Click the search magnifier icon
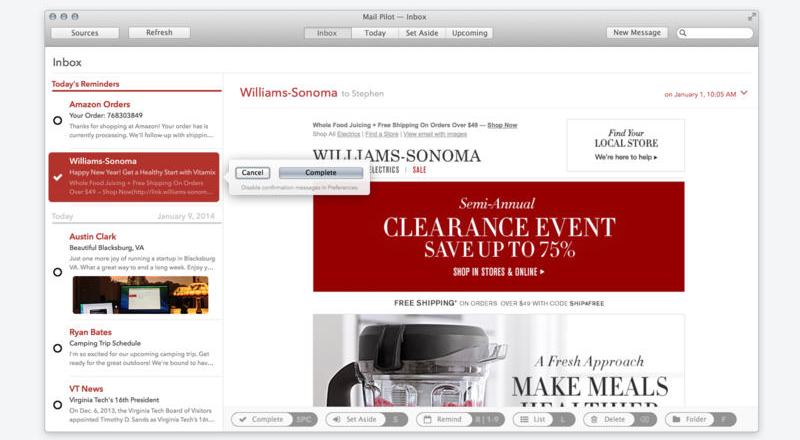 [x=683, y=33]
